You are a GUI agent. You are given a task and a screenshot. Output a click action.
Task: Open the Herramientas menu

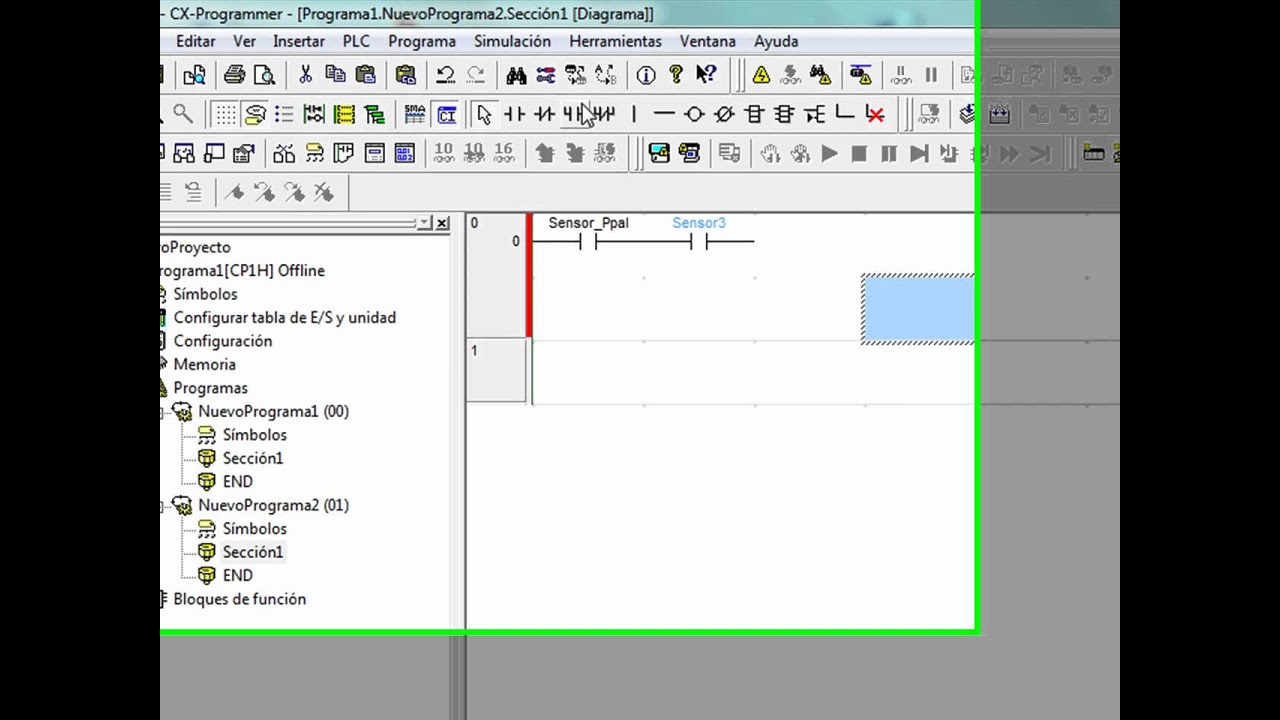[x=615, y=41]
